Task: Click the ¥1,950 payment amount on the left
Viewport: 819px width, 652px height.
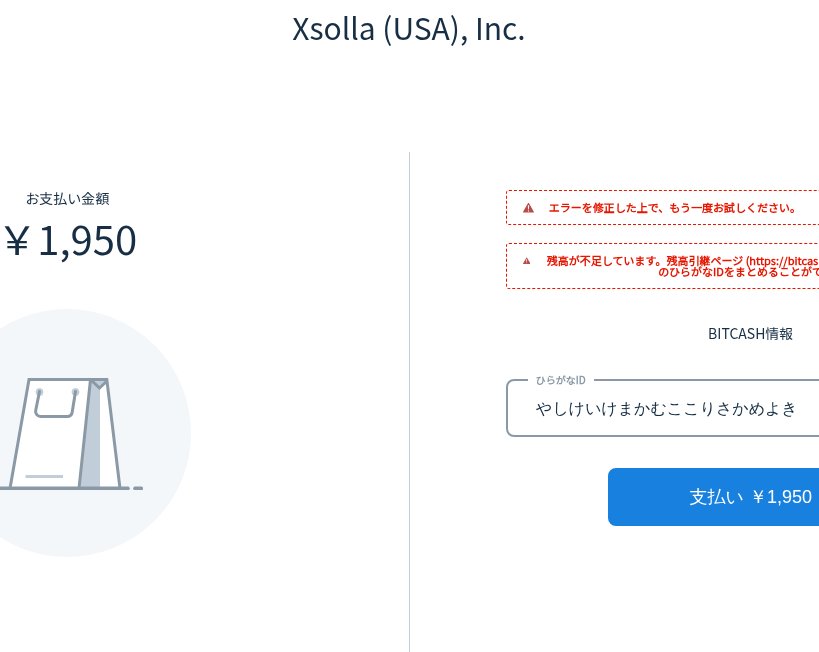Action: tap(70, 241)
